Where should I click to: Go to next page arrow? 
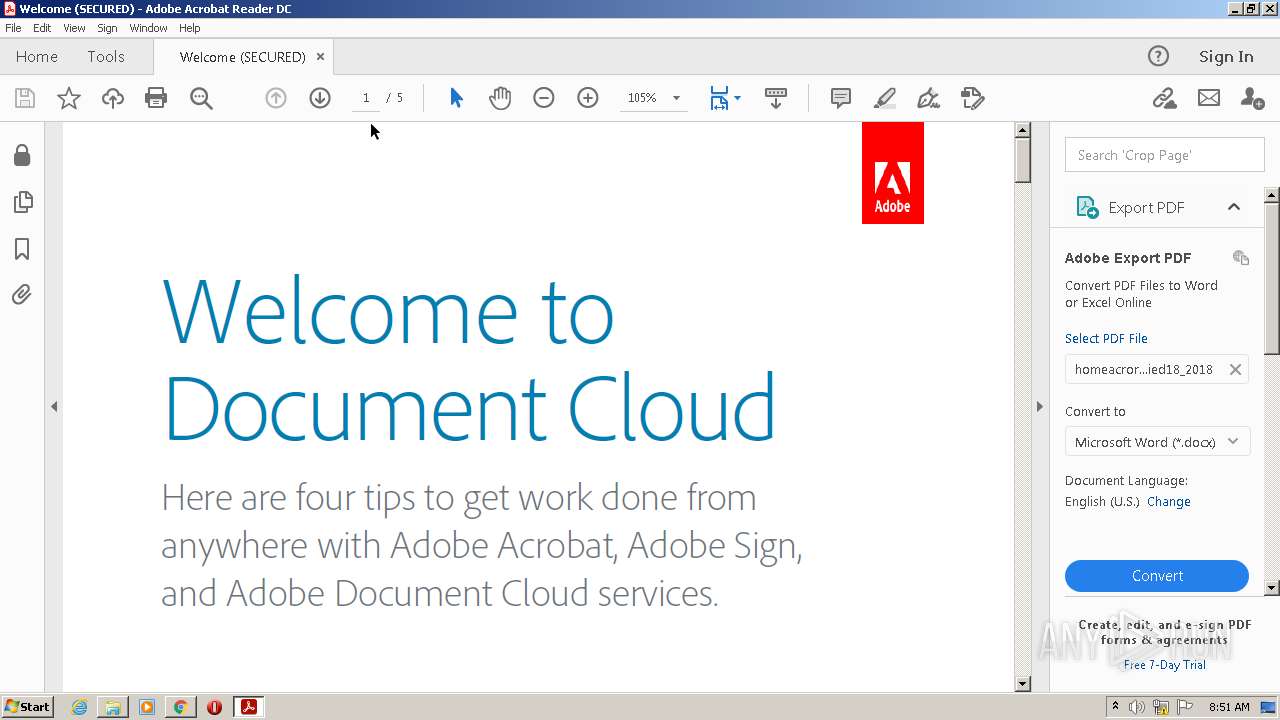click(x=320, y=98)
